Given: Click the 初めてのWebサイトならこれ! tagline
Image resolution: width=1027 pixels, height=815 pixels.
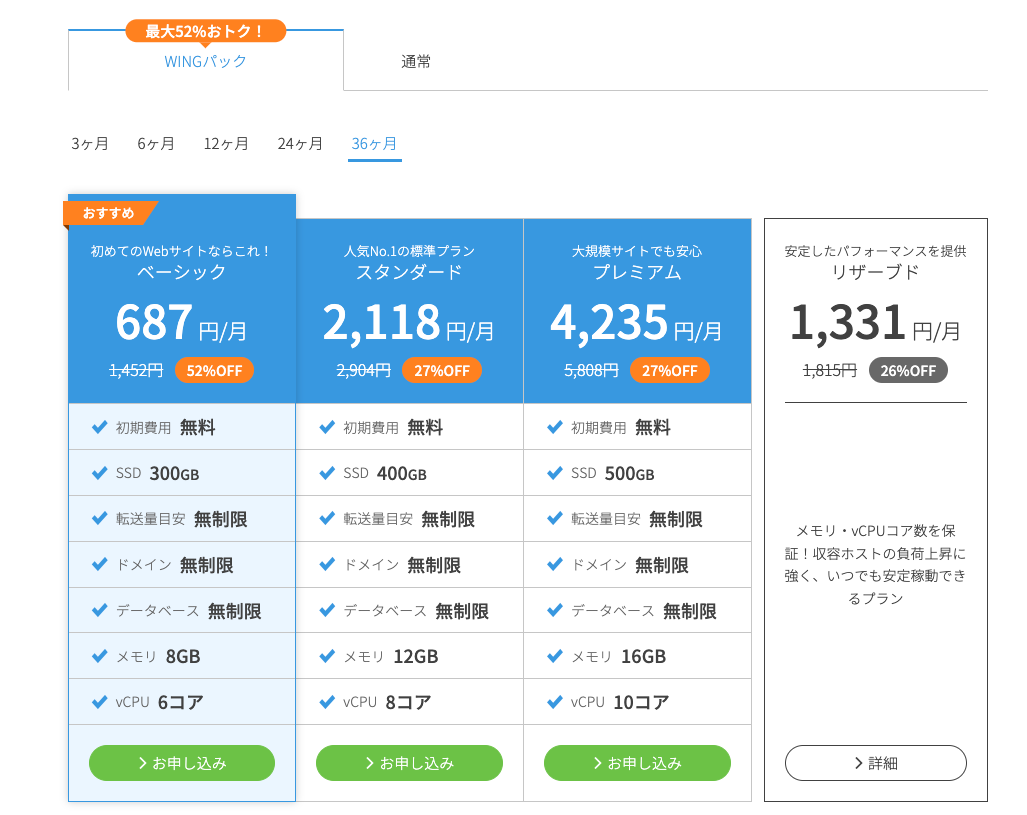Looking at the screenshot, I should (181, 251).
